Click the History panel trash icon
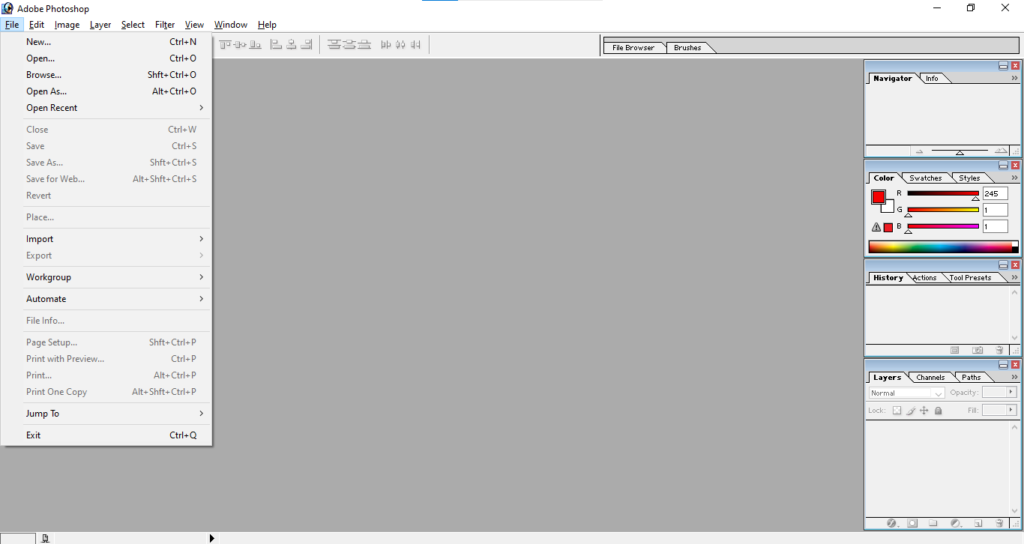 999,350
